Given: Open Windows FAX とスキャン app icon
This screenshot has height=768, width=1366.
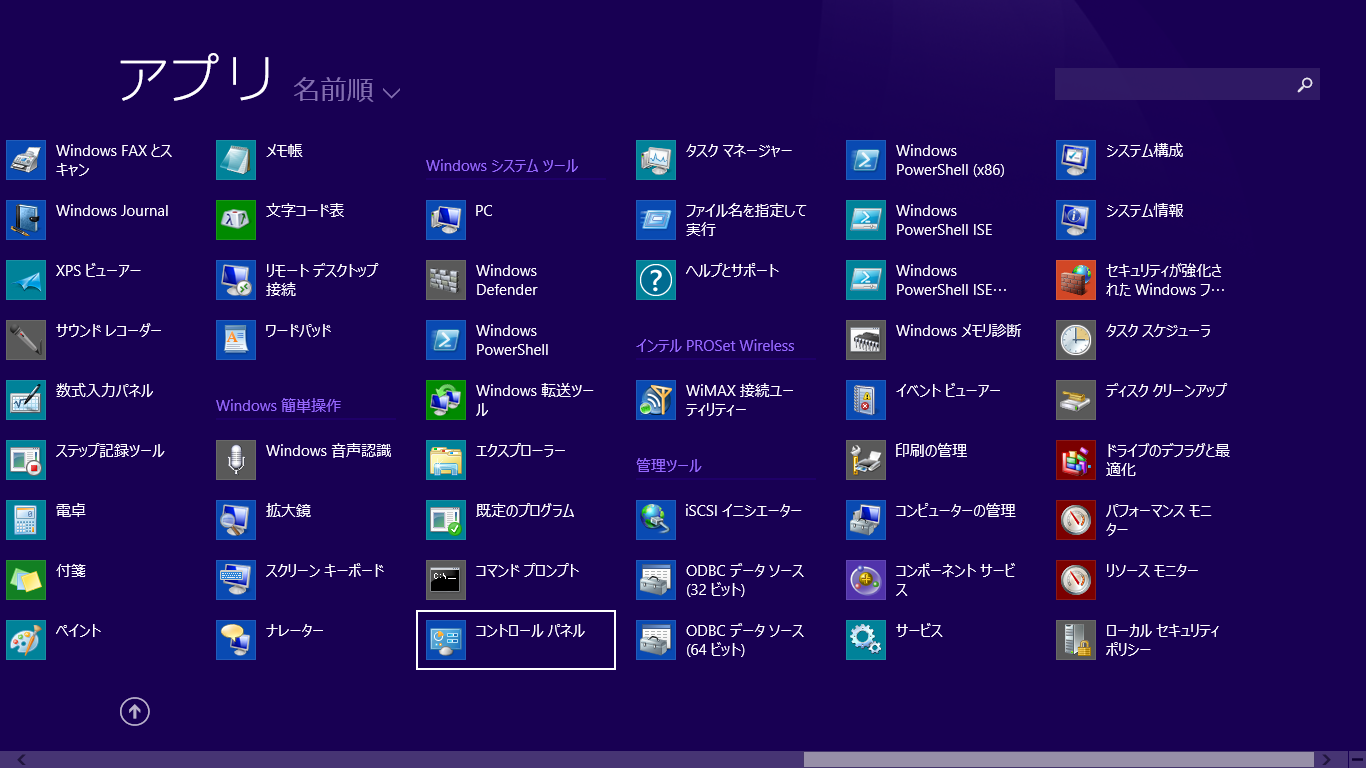Looking at the screenshot, I should (x=26, y=160).
